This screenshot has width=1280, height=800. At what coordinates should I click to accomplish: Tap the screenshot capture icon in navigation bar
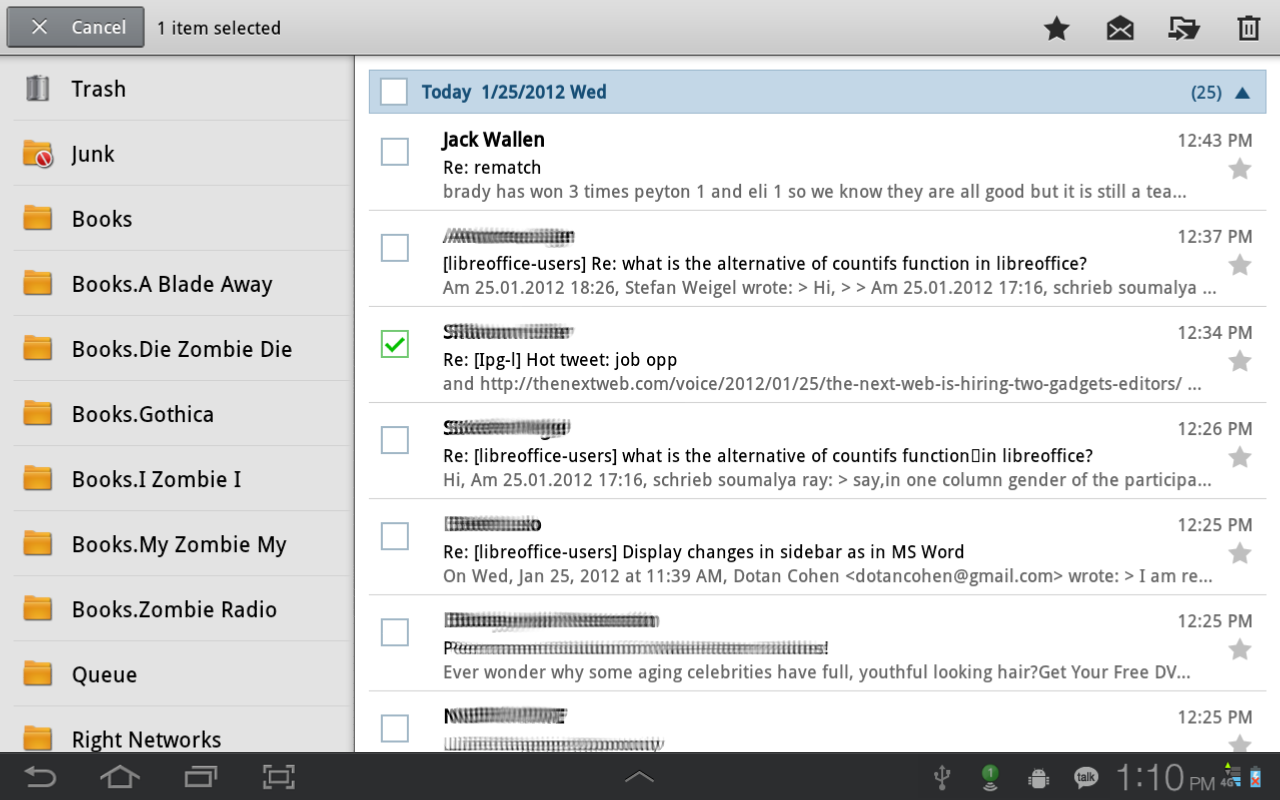coord(277,777)
